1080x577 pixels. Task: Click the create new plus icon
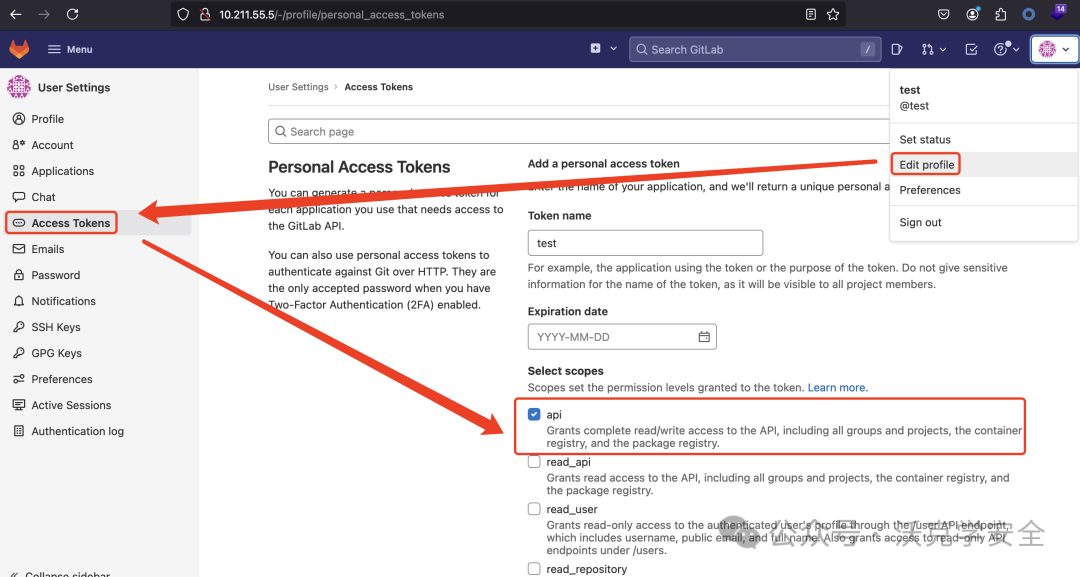pyautogui.click(x=595, y=48)
